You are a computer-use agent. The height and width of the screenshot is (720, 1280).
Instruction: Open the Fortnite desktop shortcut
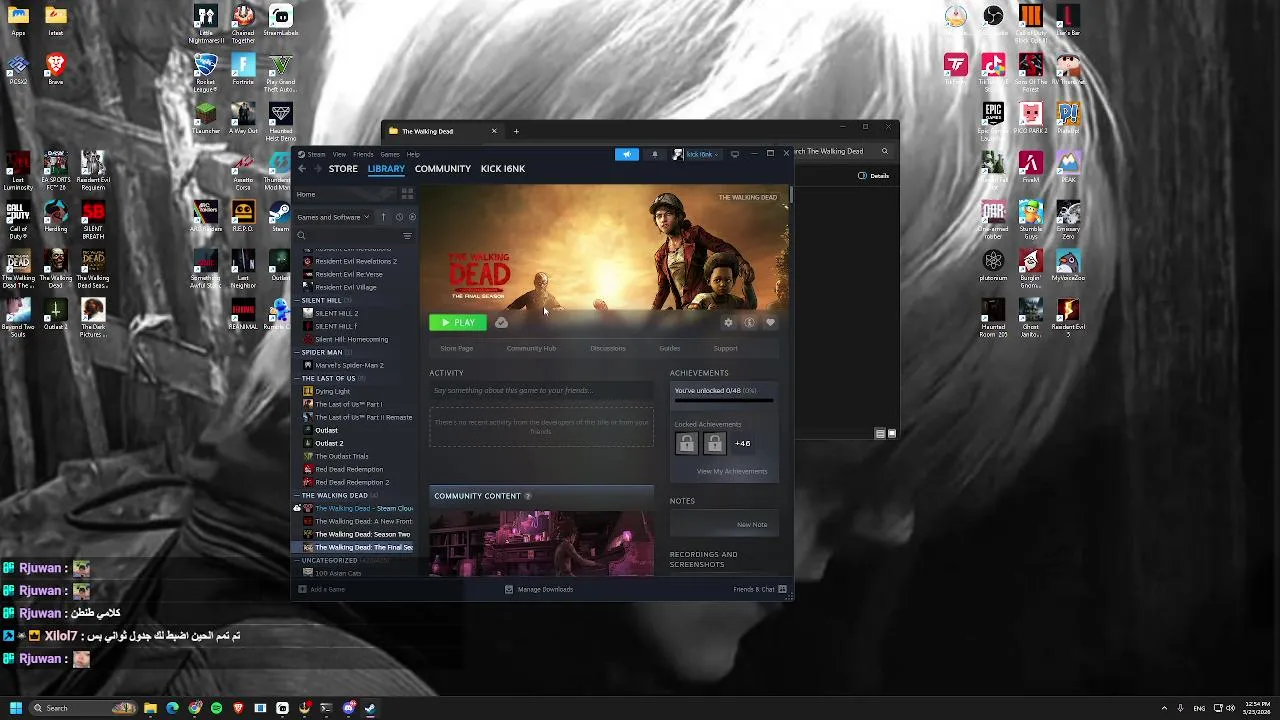[243, 72]
